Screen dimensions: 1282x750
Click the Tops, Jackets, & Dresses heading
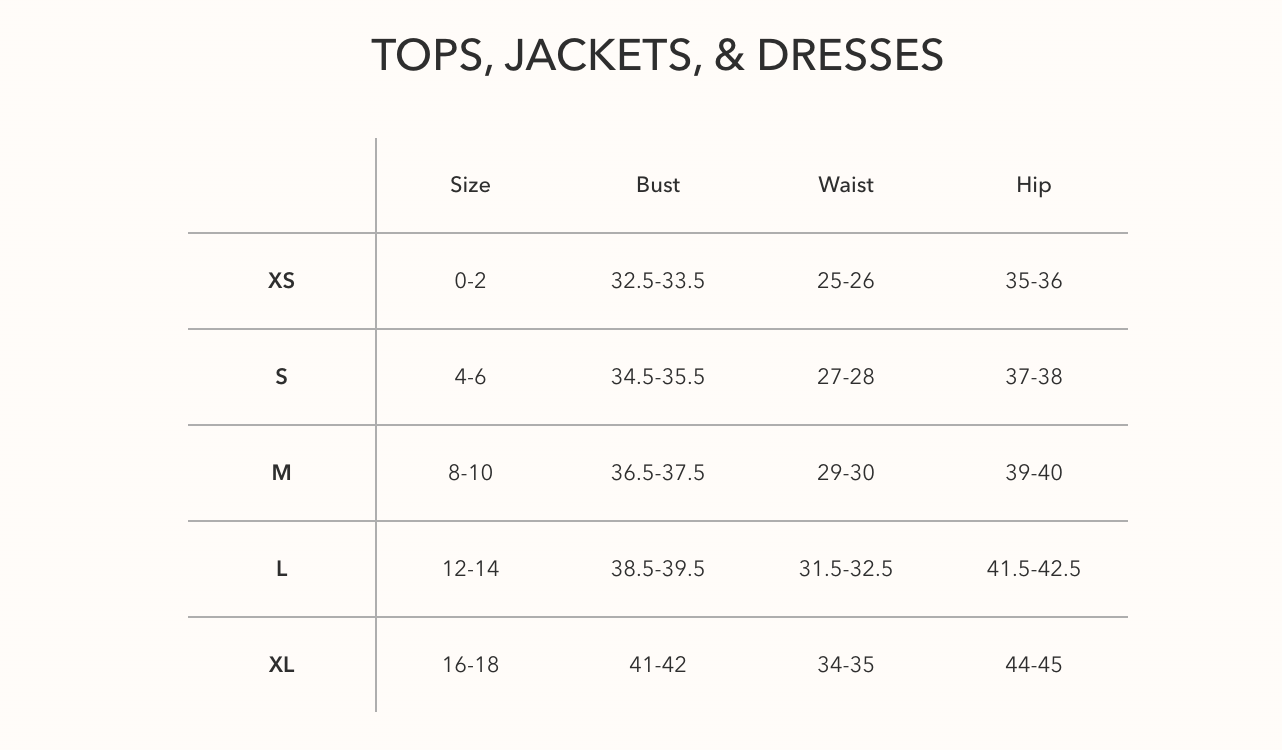pos(657,55)
